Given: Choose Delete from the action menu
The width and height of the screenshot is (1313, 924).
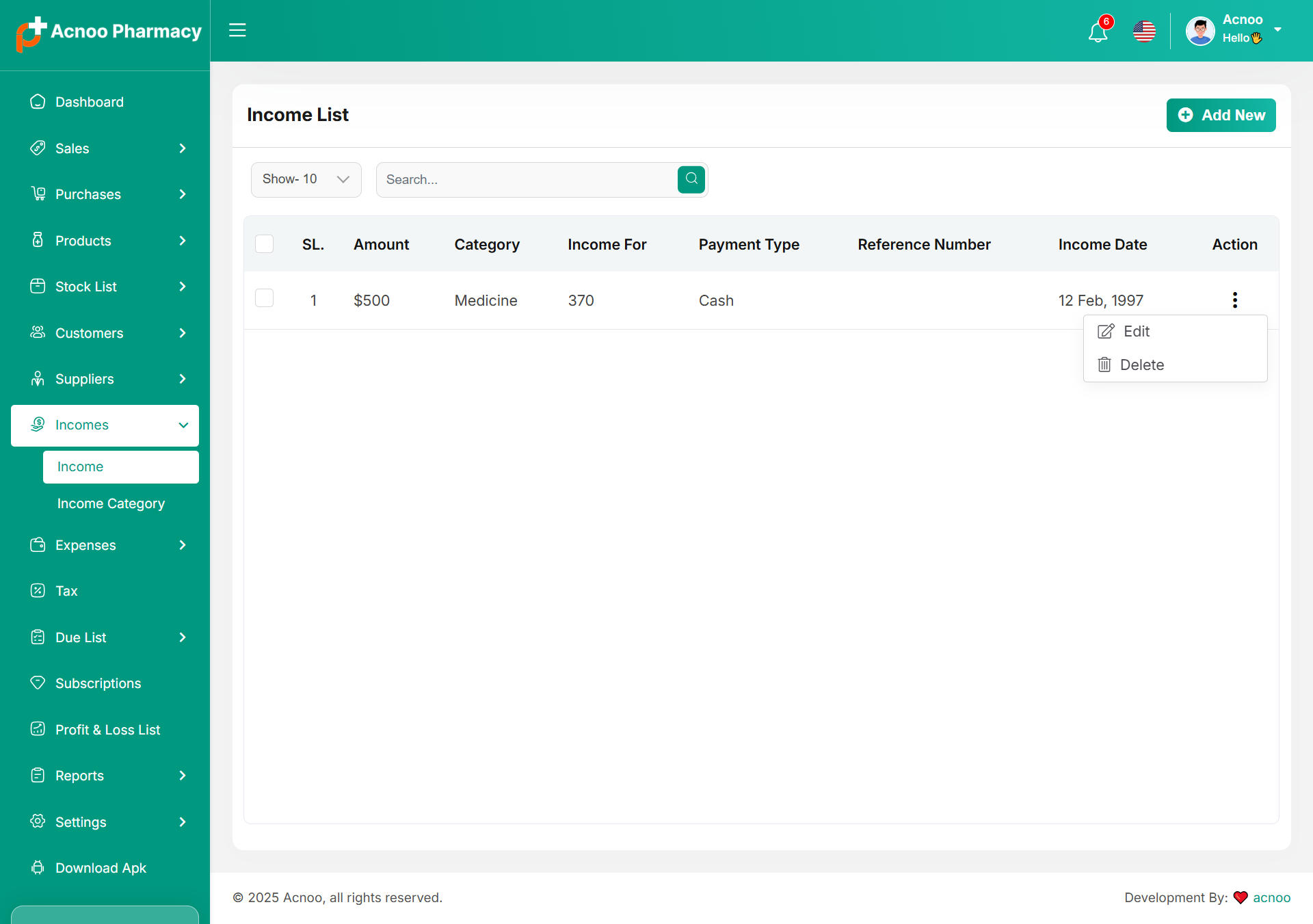Looking at the screenshot, I should (1141, 365).
